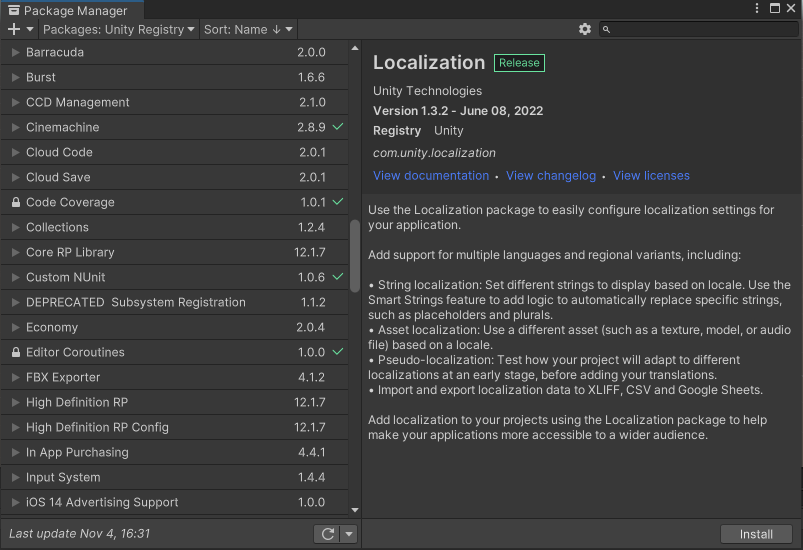This screenshot has height=550, width=803.
Task: Select the Barracuda package row
Action: (174, 52)
